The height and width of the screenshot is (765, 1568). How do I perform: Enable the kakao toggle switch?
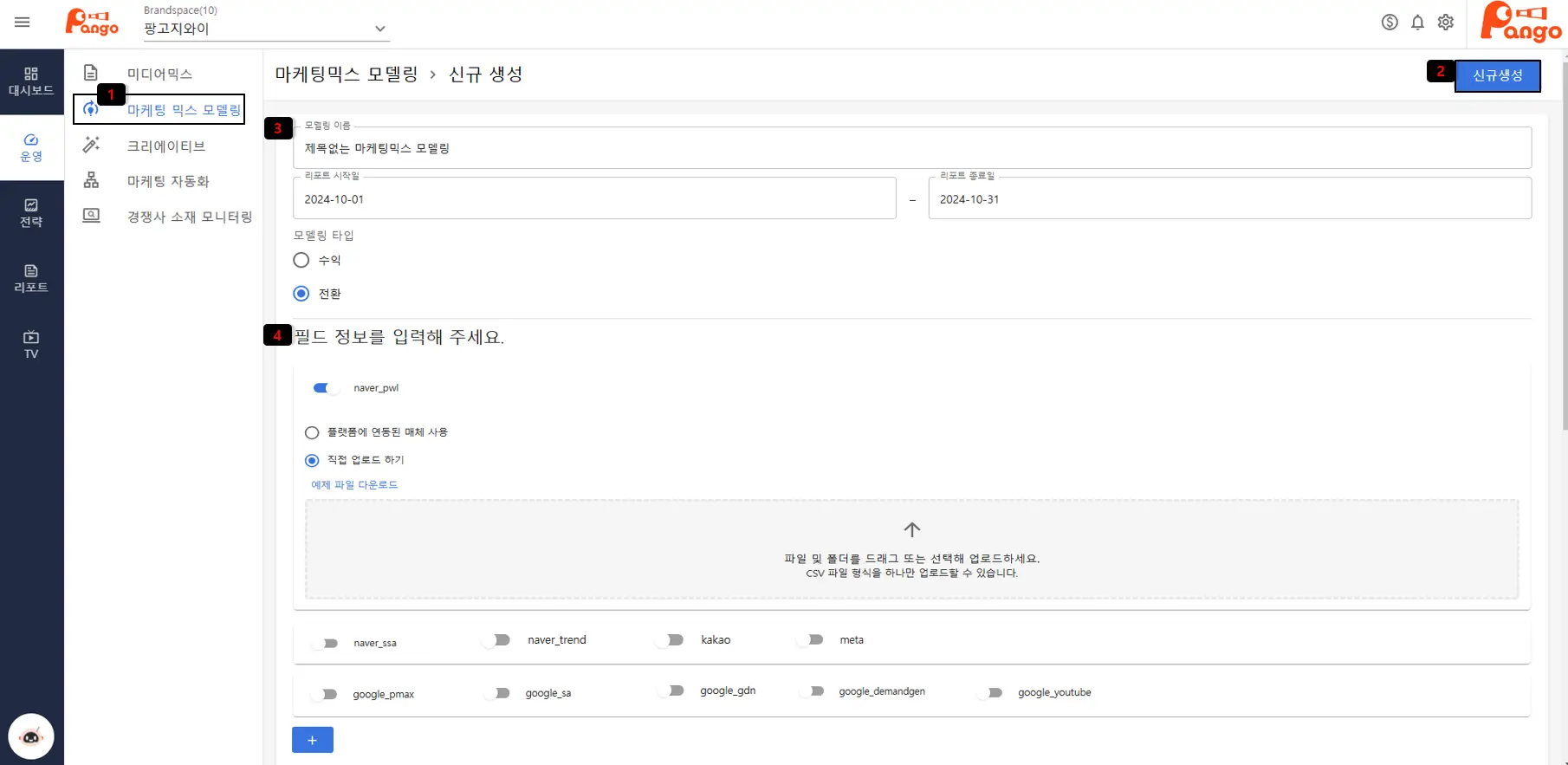pos(671,640)
